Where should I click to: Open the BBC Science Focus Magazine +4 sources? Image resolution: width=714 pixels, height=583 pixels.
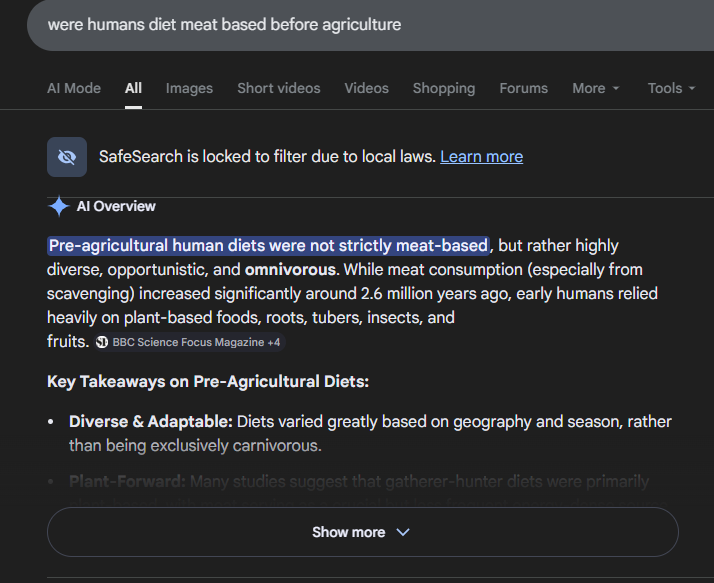(x=190, y=342)
